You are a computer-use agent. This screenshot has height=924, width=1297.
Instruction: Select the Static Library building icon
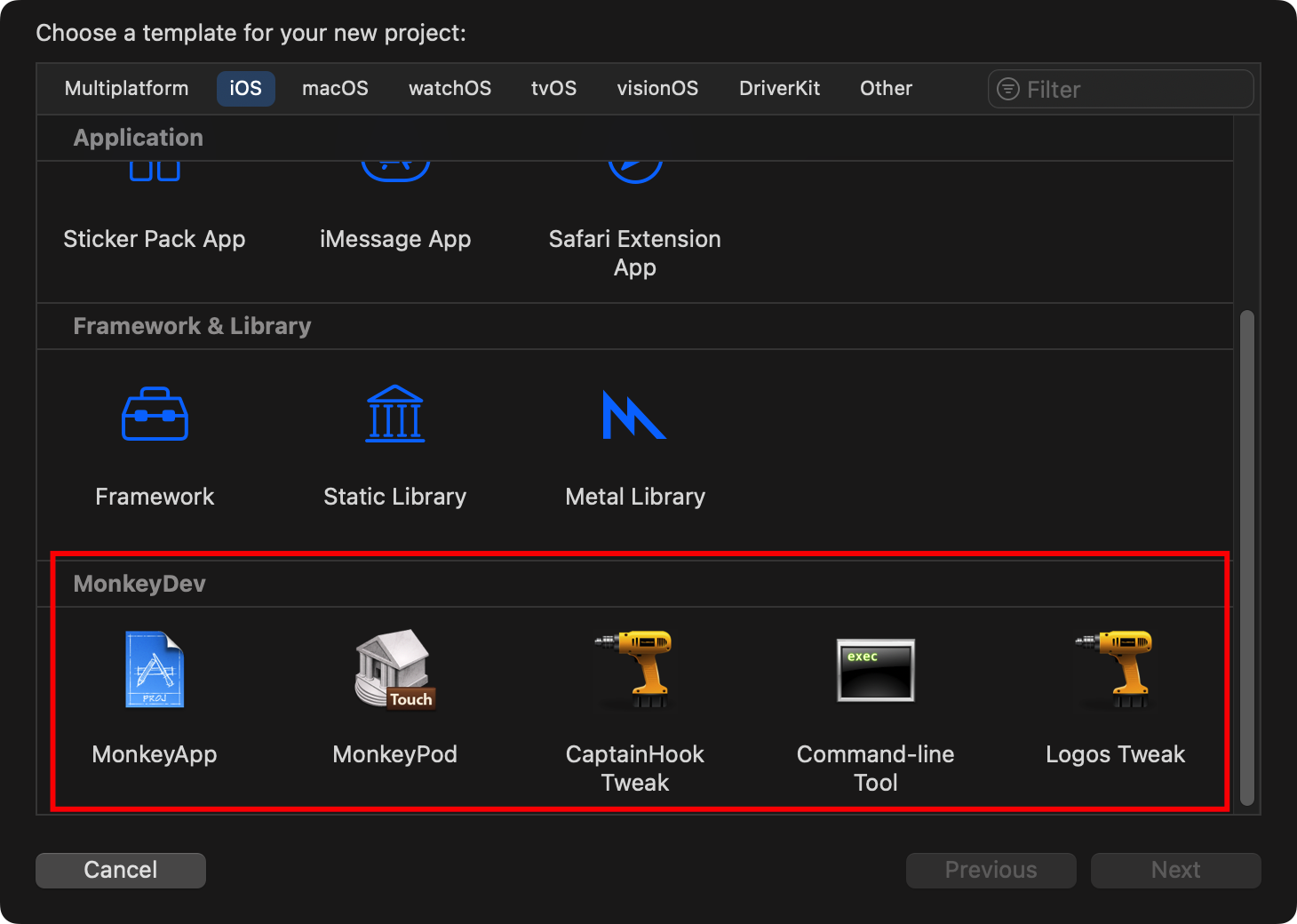point(395,413)
